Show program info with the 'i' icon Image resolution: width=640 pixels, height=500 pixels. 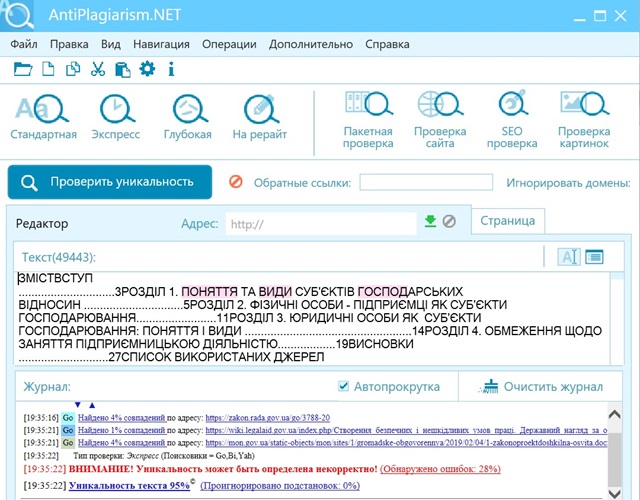[171, 69]
